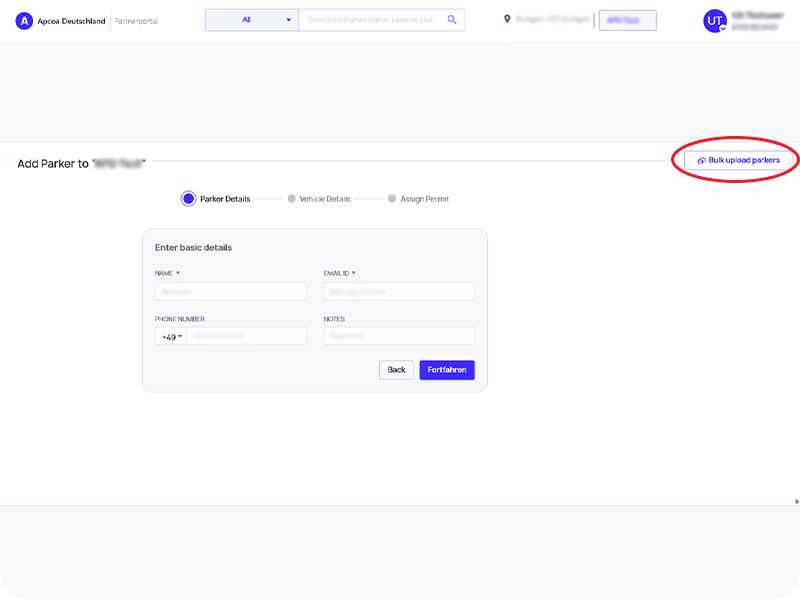Click the Apcoa Deutschland brand name
The height and width of the screenshot is (600, 800).
(72, 21)
